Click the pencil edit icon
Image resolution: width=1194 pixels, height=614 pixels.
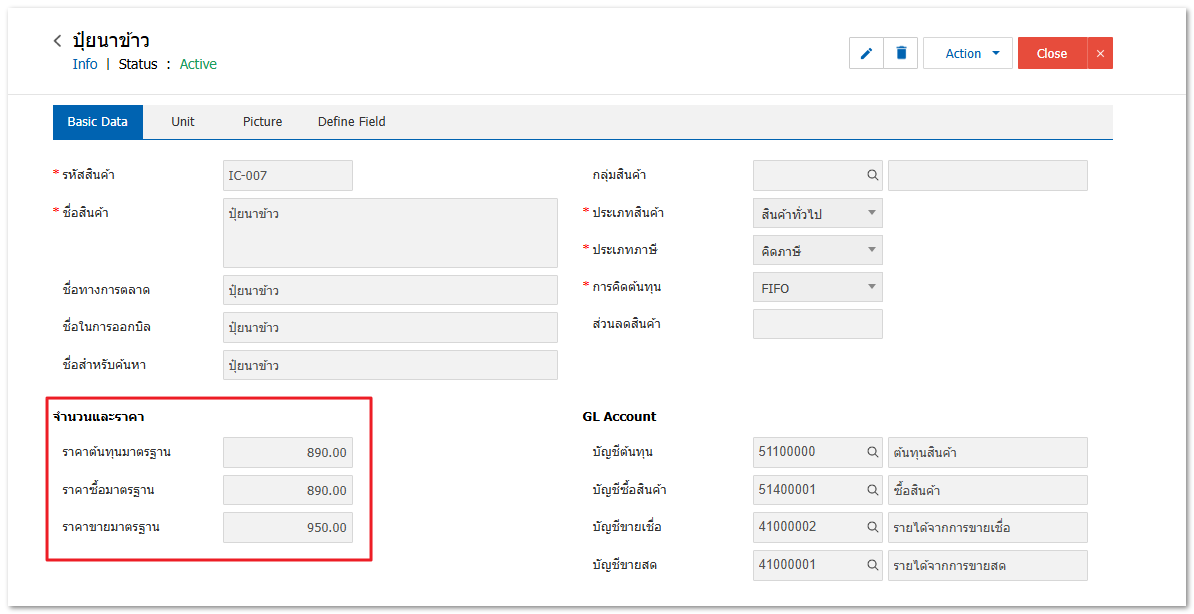pyautogui.click(x=866, y=54)
